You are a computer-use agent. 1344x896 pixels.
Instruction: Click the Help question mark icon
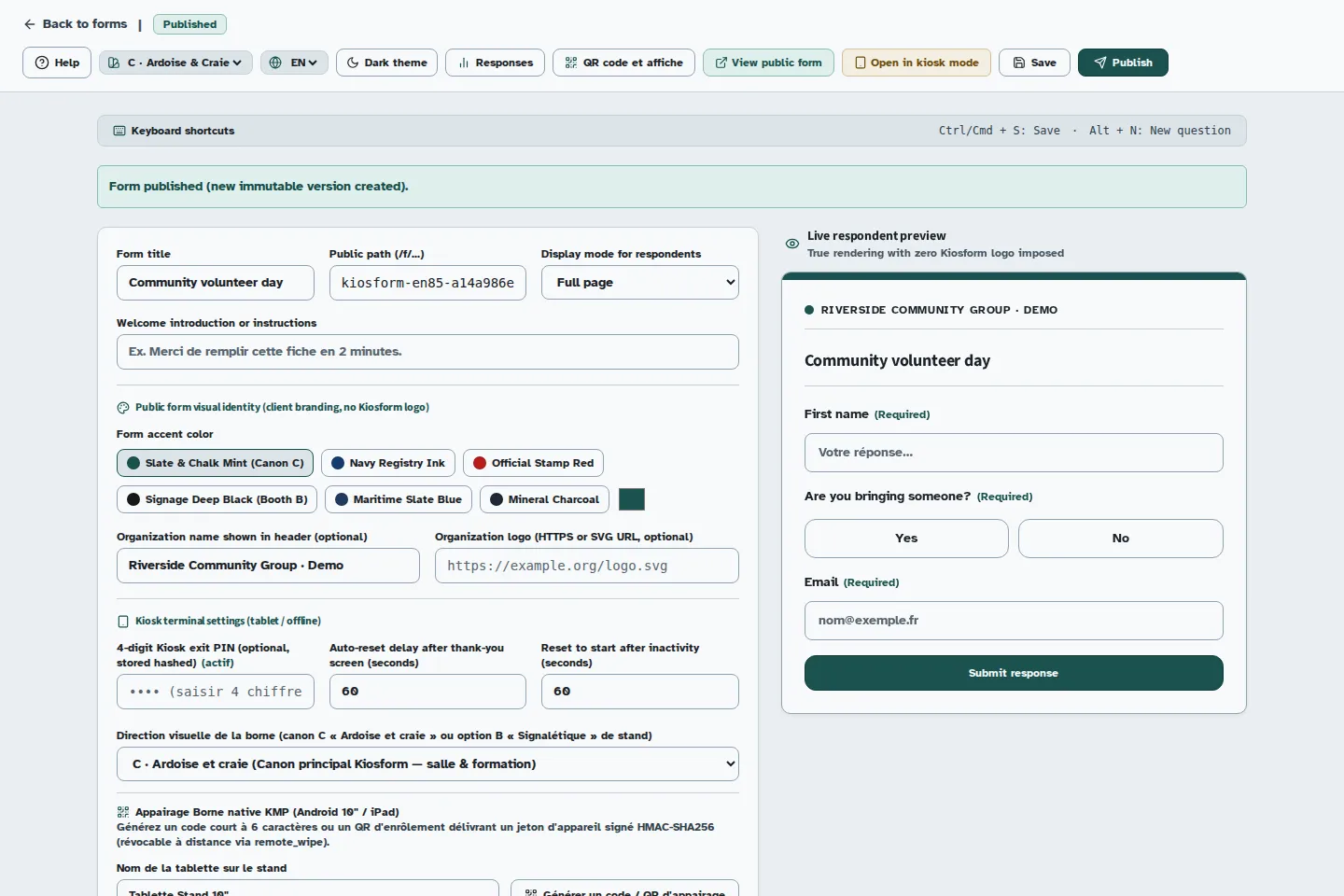(42, 63)
